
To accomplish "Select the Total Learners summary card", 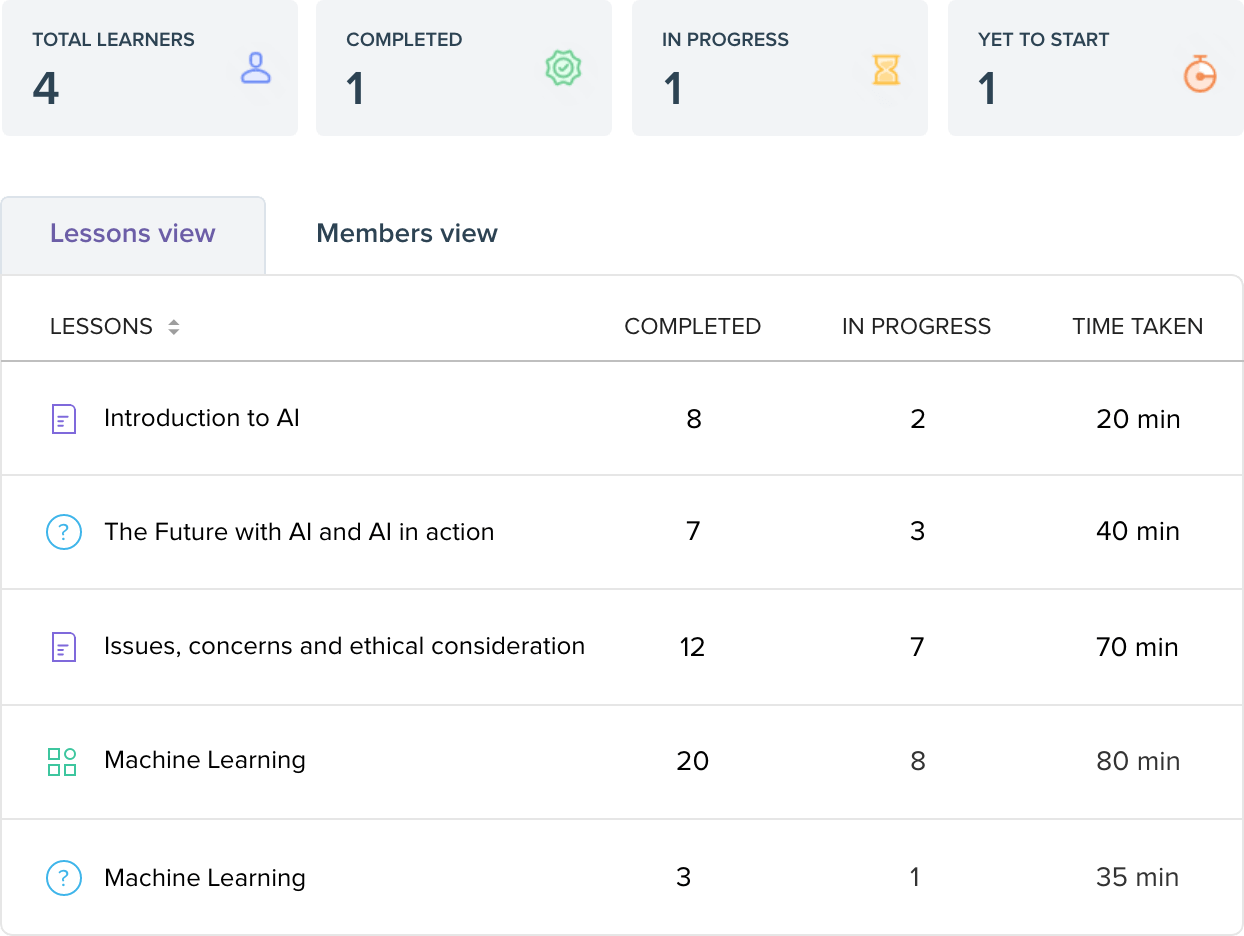I will [x=150, y=68].
